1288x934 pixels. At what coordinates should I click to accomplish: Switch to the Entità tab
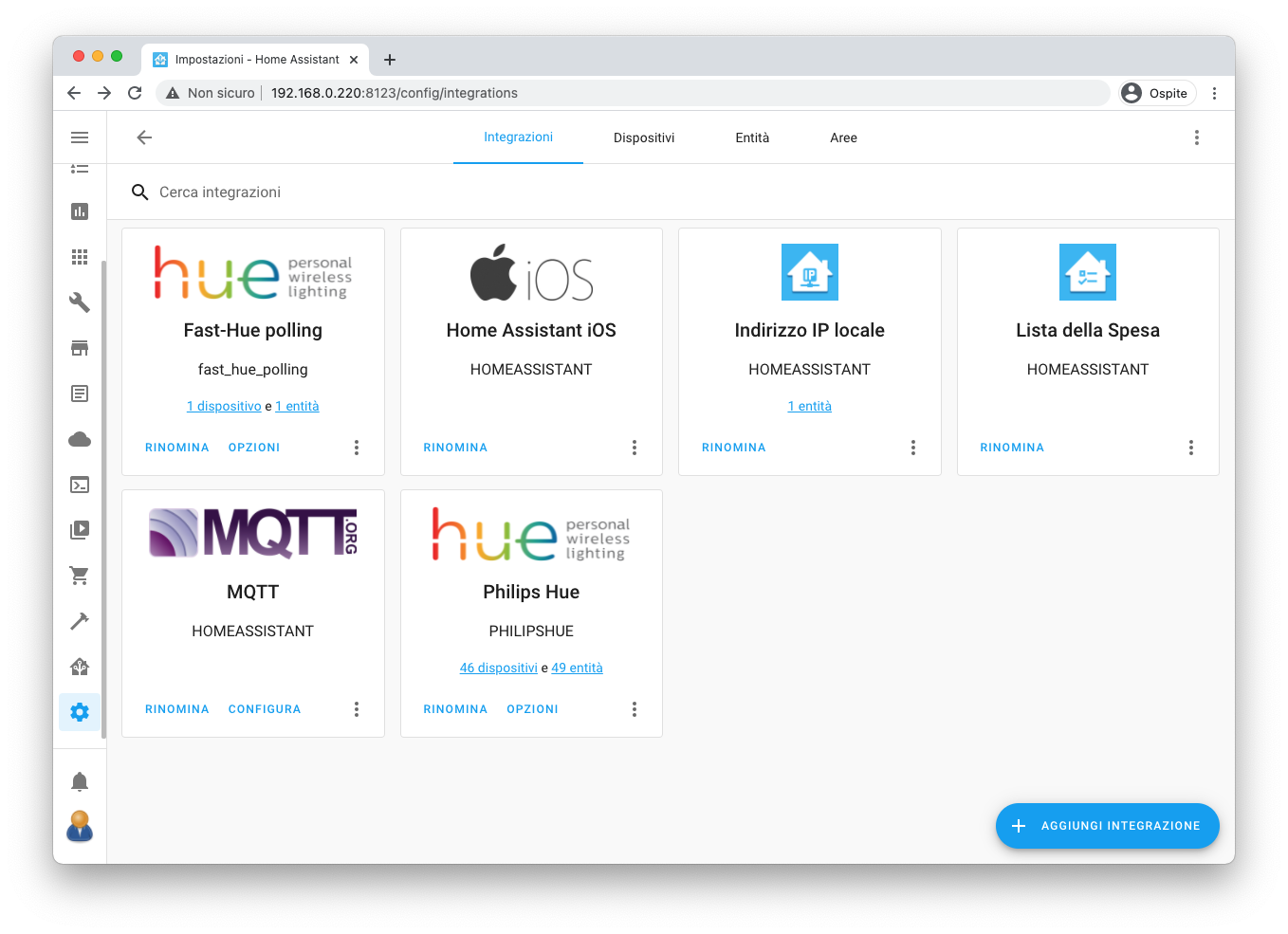[752, 137]
